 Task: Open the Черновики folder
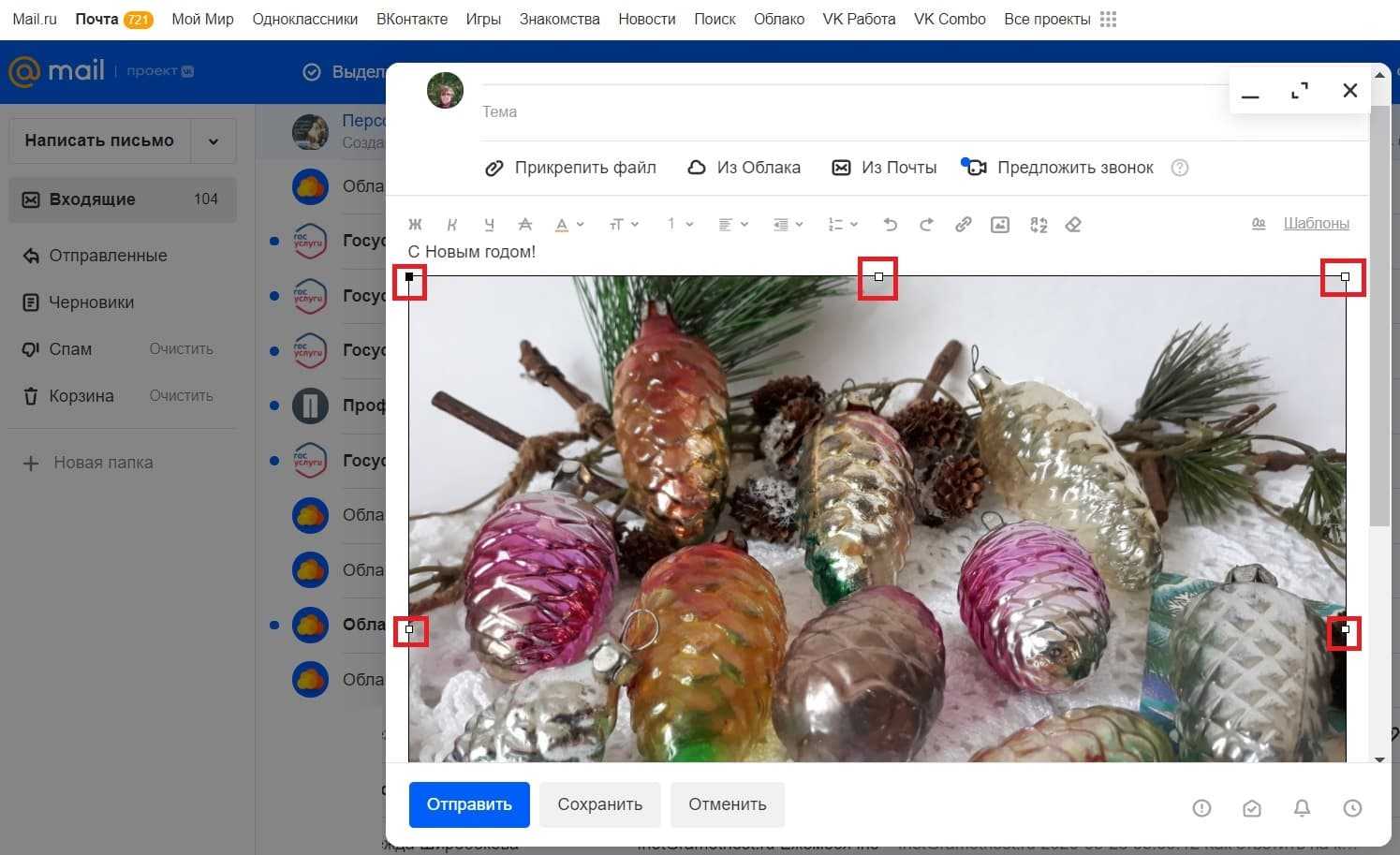pyautogui.click(x=91, y=302)
